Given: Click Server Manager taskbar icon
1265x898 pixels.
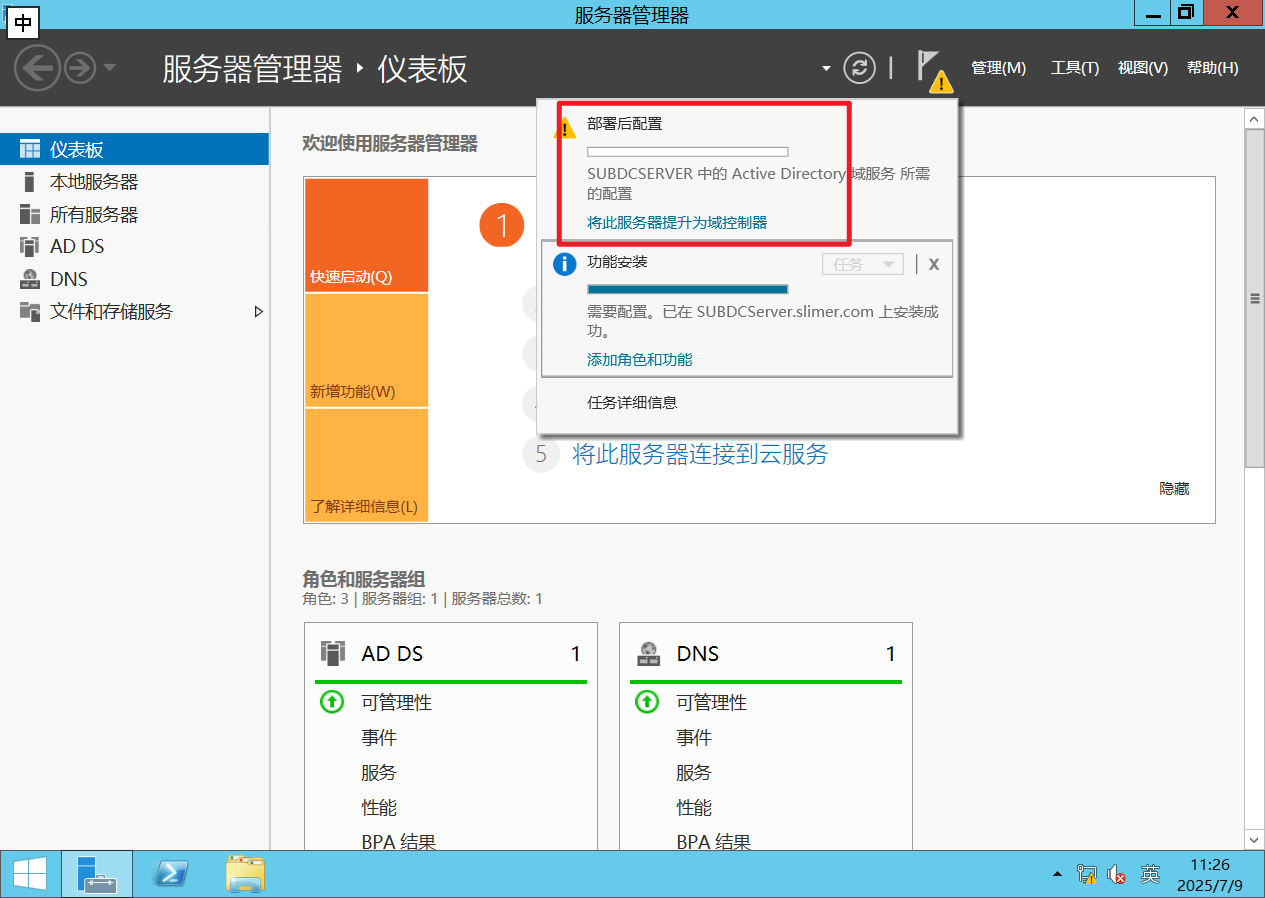Looking at the screenshot, I should tap(97, 875).
